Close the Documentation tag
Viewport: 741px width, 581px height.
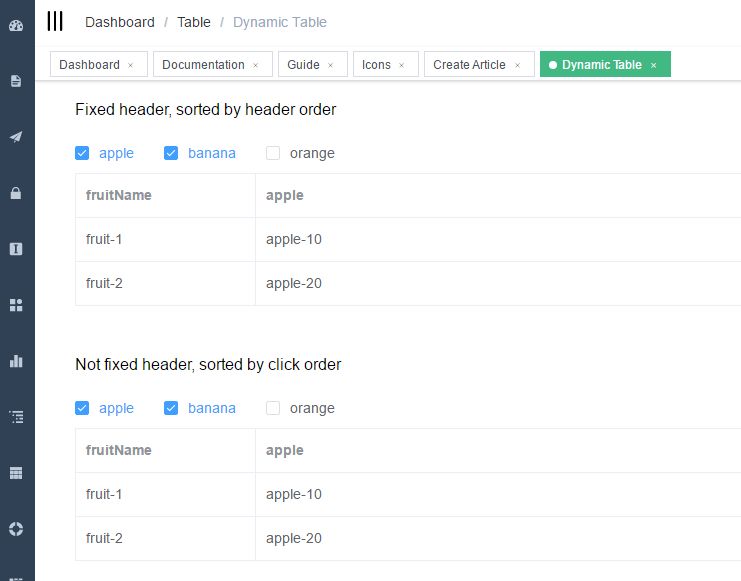pyautogui.click(x=255, y=65)
